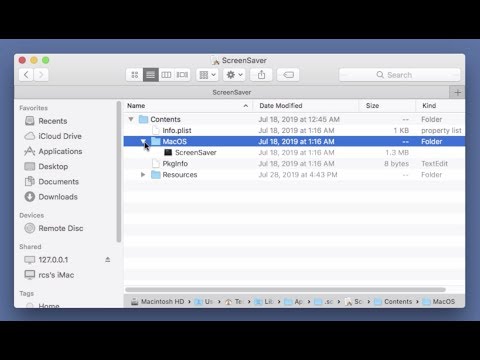Open Desktop in the sidebar

[53, 166]
